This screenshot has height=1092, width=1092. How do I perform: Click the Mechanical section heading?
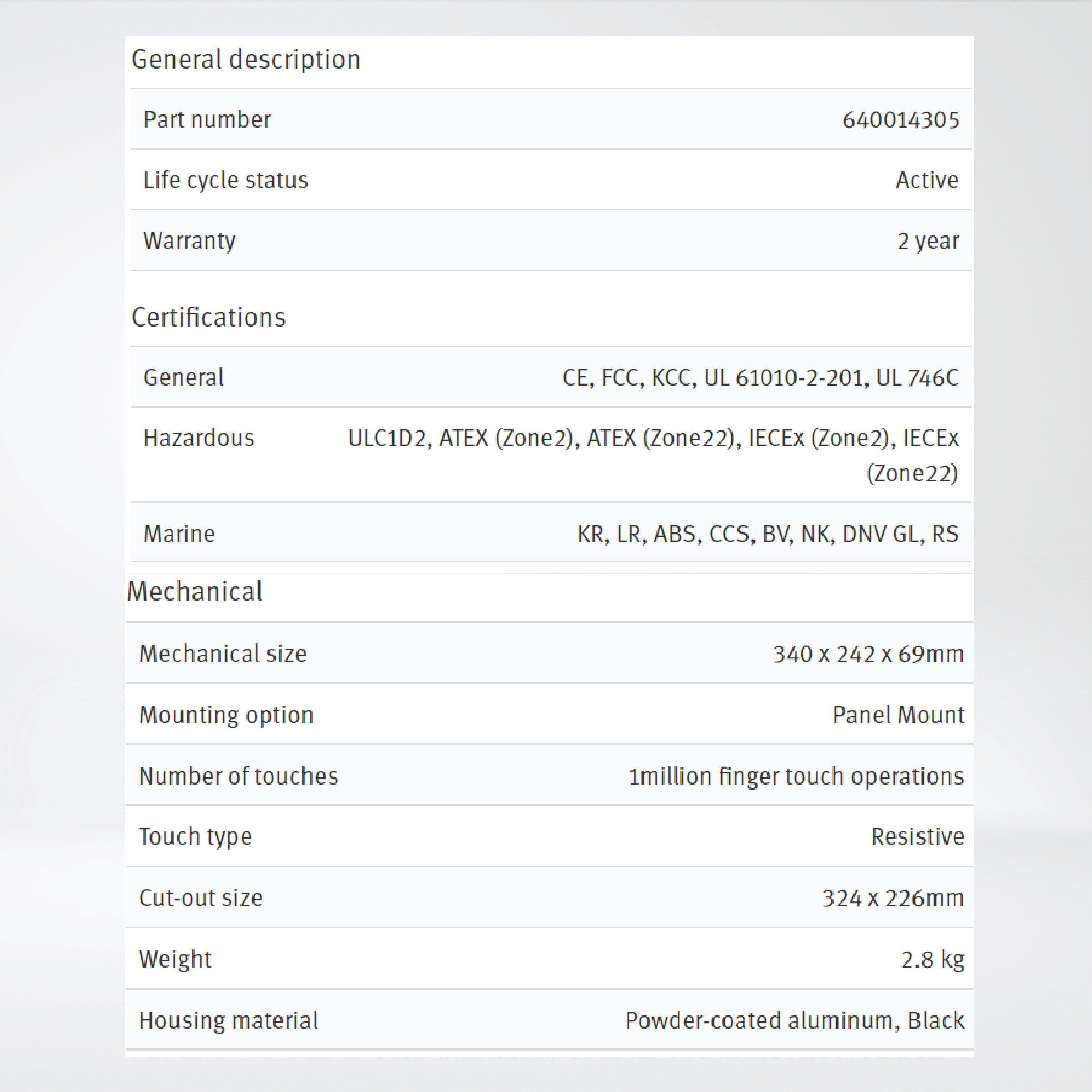[195, 591]
